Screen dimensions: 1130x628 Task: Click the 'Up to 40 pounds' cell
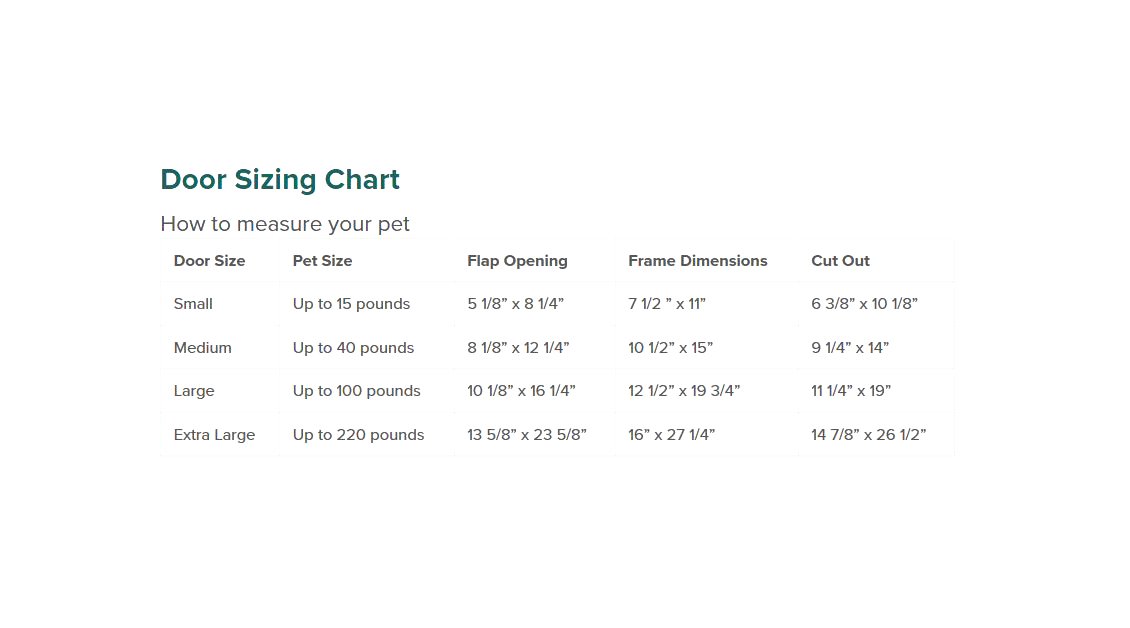tap(353, 348)
